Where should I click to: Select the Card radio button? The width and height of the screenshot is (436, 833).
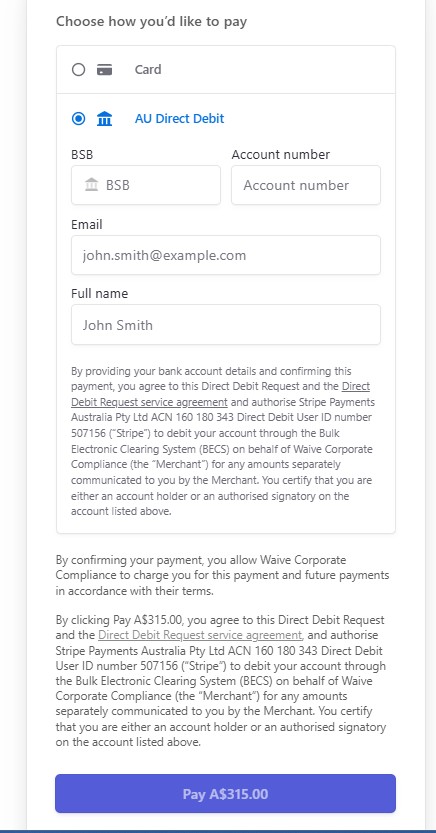coord(79,70)
